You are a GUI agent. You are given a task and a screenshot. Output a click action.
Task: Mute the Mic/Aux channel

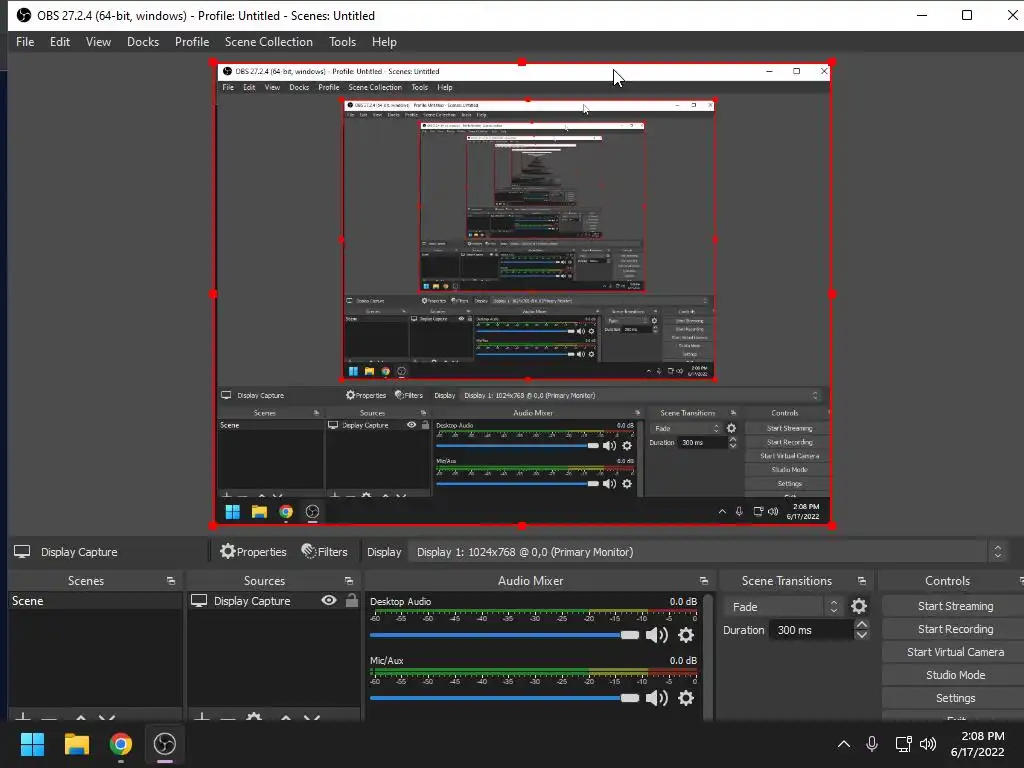pos(656,698)
